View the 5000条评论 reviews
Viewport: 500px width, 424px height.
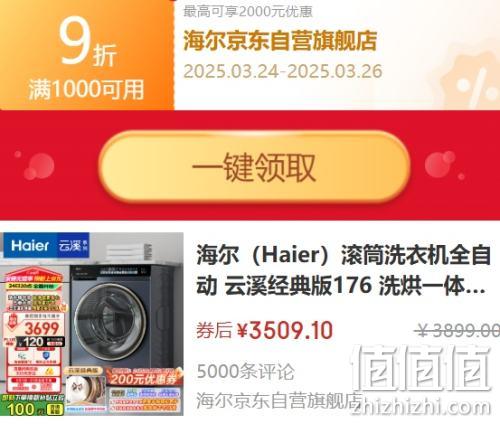pos(245,371)
